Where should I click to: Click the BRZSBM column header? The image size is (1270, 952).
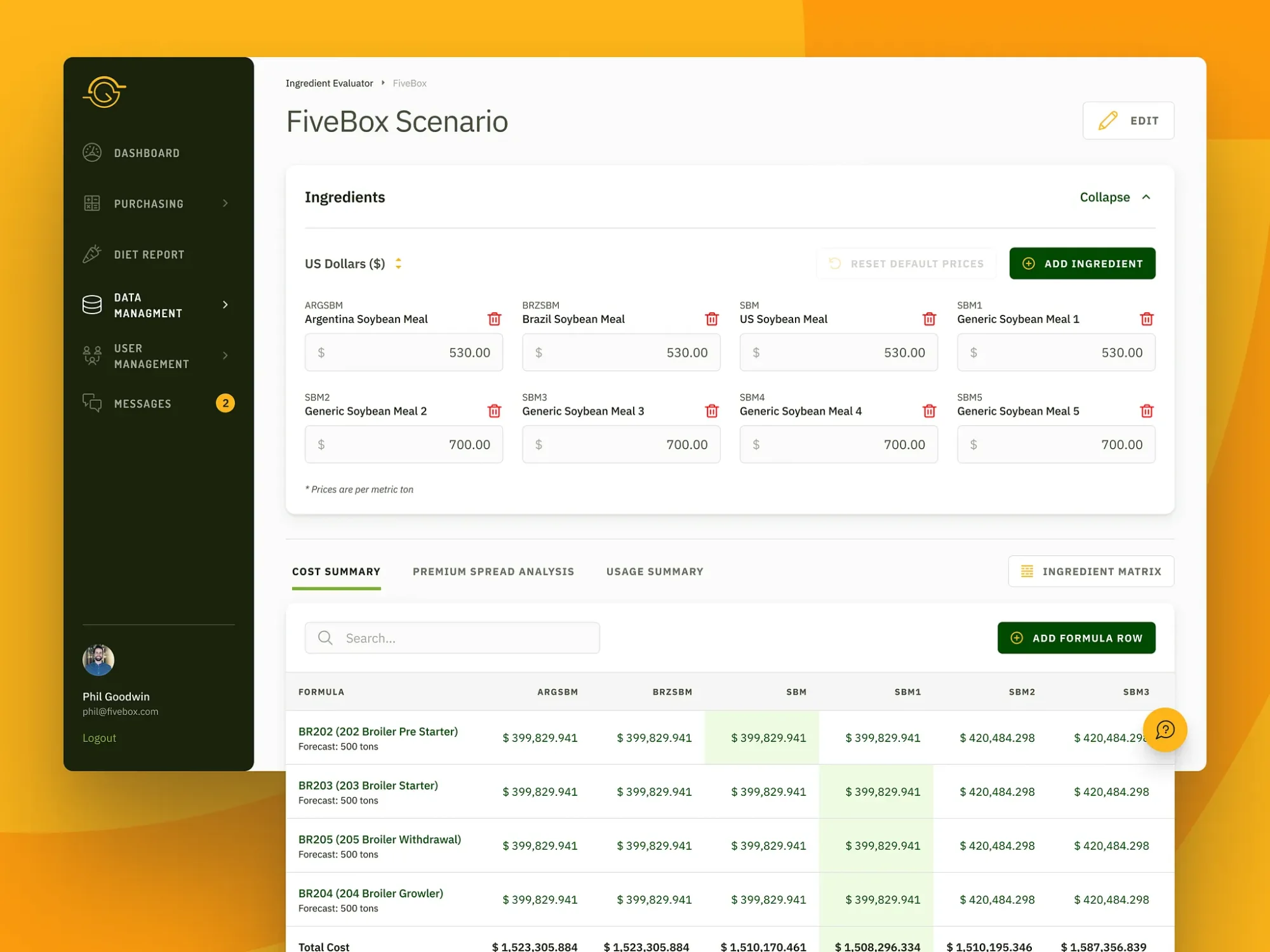tap(672, 692)
